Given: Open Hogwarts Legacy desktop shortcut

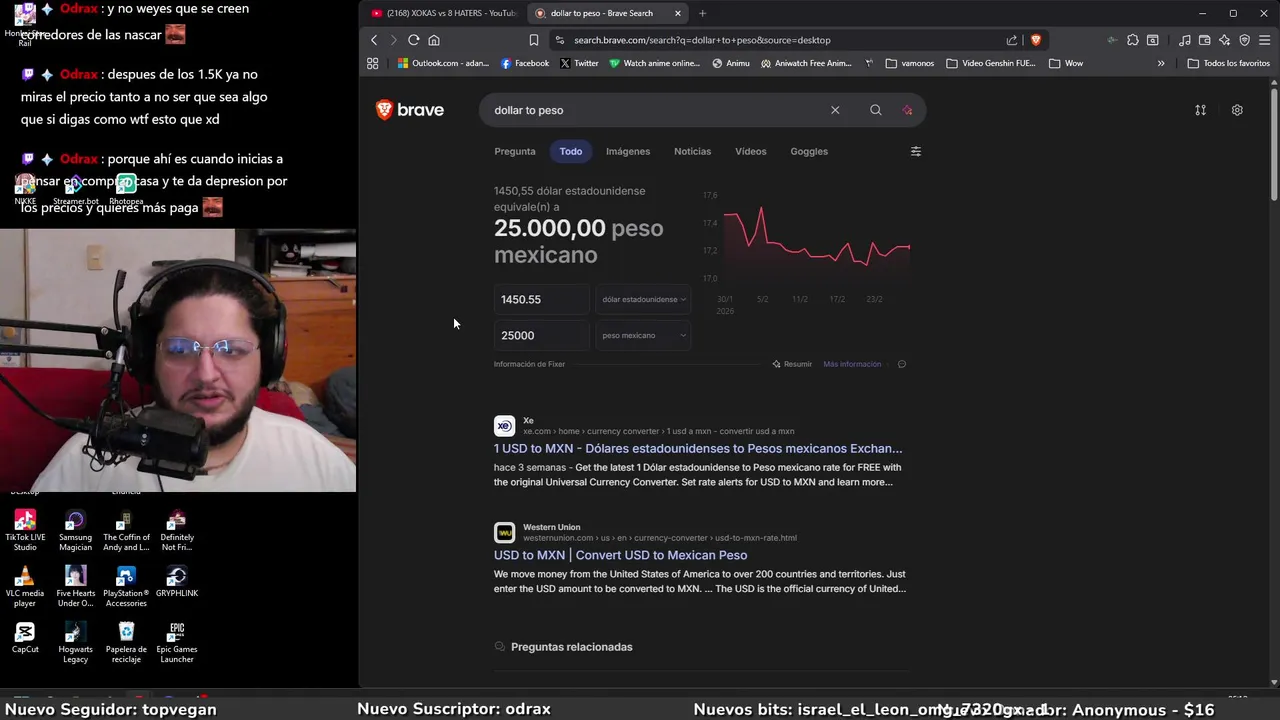Looking at the screenshot, I should [75, 642].
